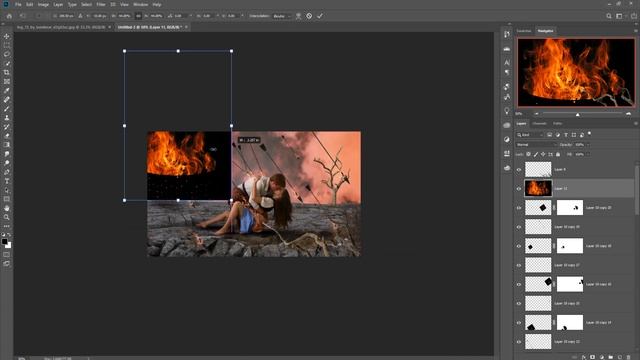The image size is (640, 360).
Task: Open the Opacity value dropdown arrow
Action: [588, 144]
